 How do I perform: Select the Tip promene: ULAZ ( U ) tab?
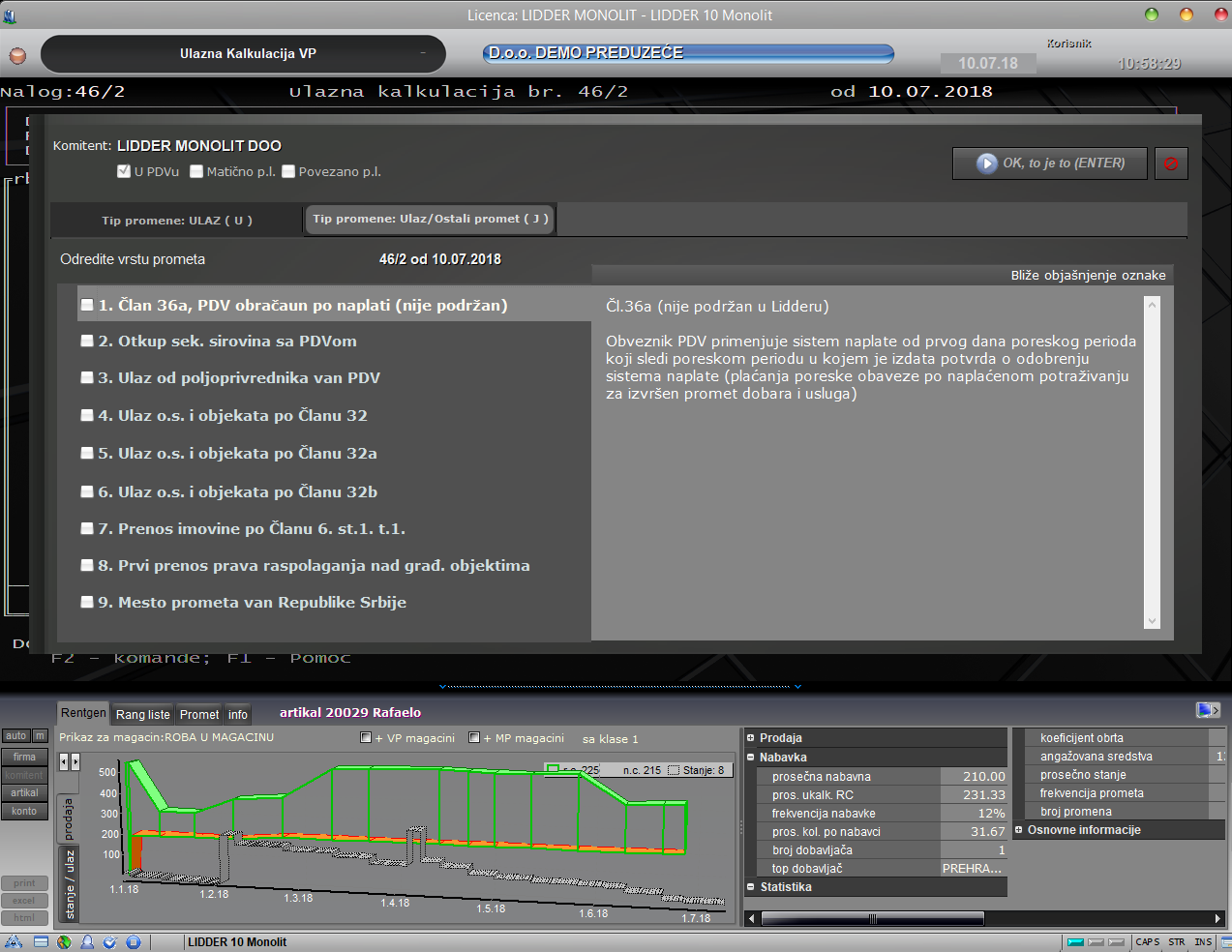(x=177, y=221)
